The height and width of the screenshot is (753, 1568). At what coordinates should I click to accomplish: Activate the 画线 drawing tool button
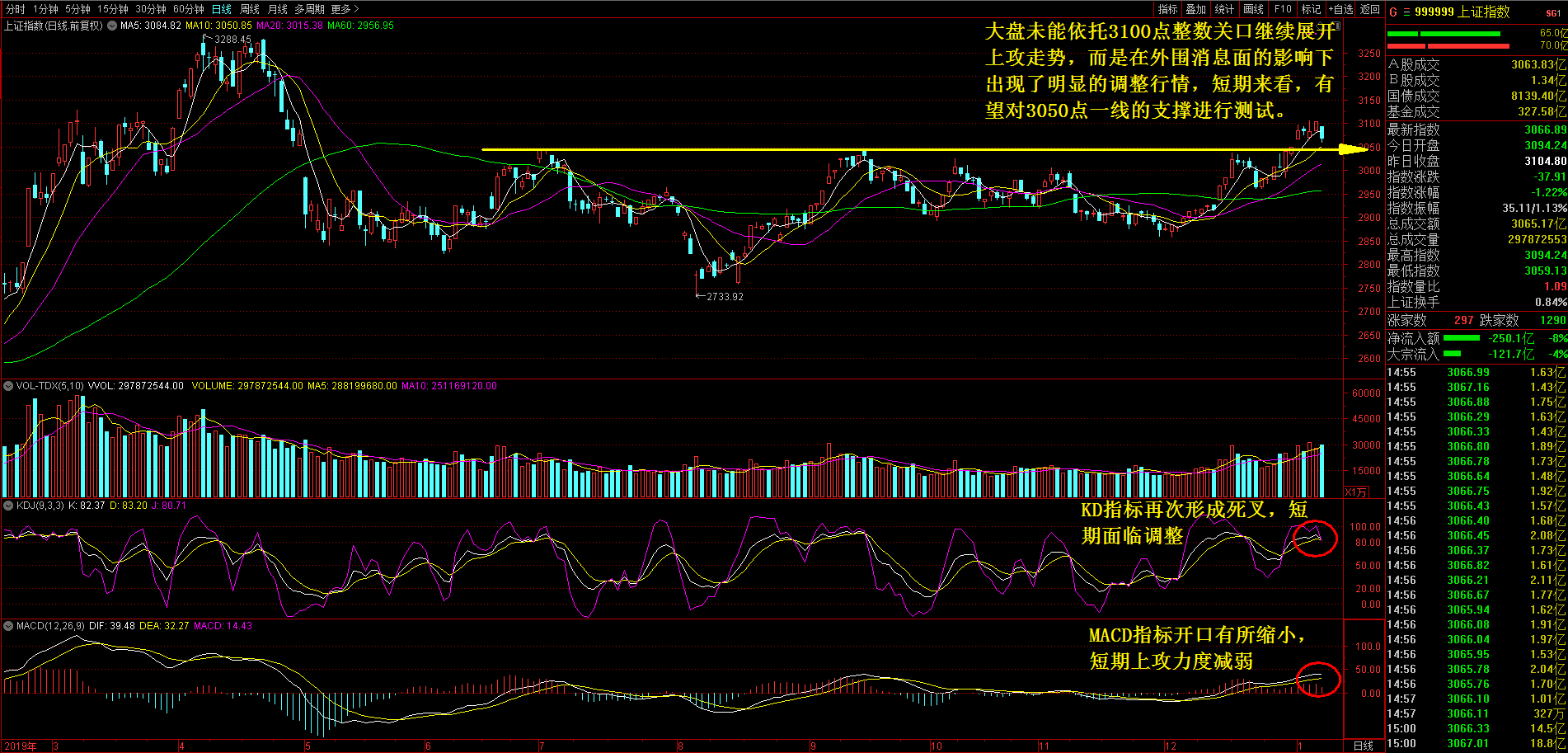(x=1253, y=9)
